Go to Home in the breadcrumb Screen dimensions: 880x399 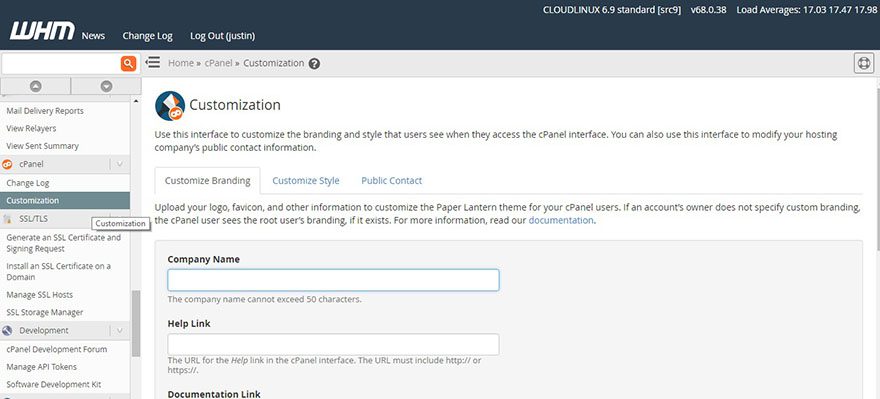[181, 63]
